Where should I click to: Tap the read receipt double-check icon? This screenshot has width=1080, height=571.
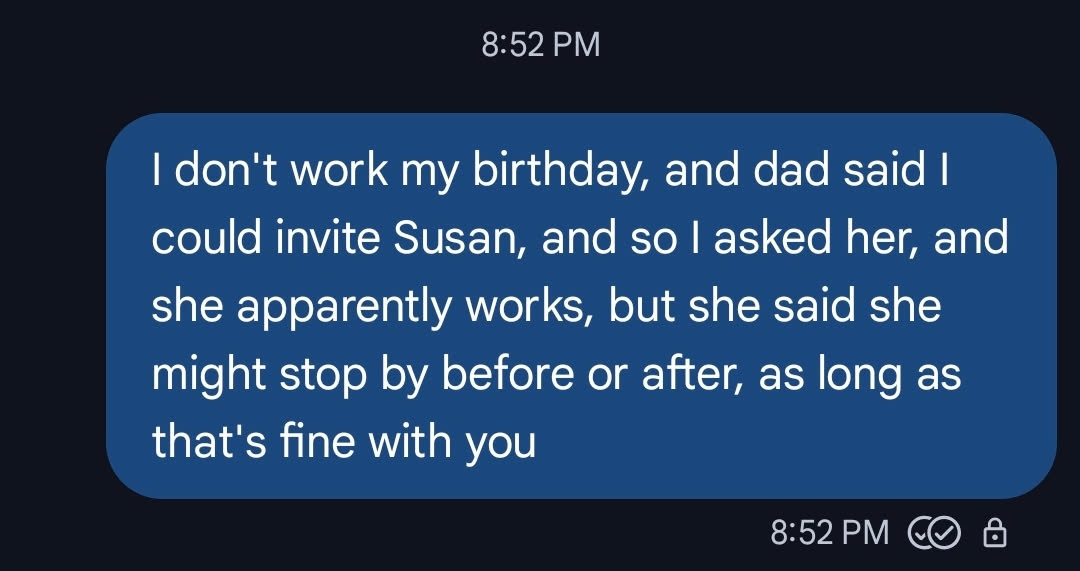click(933, 532)
